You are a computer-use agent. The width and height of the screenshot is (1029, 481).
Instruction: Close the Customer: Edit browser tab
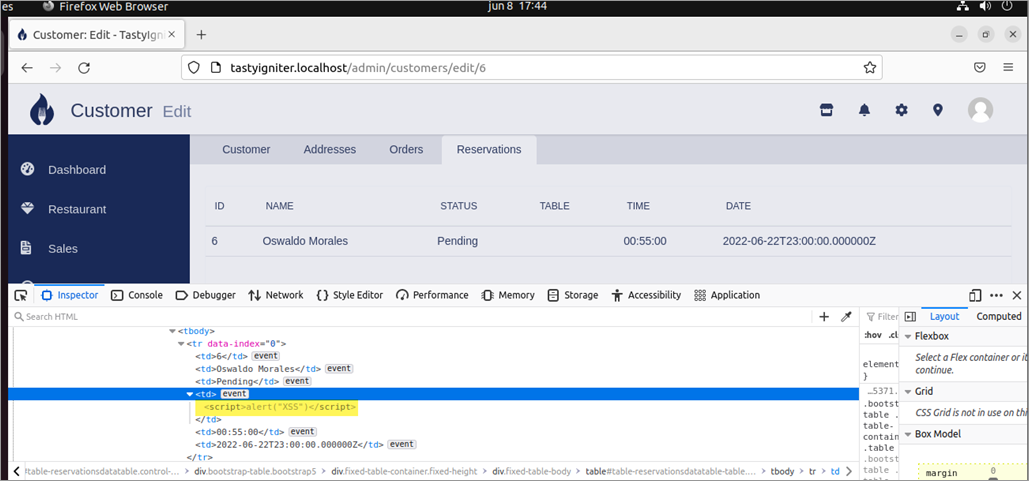pyautogui.click(x=172, y=35)
